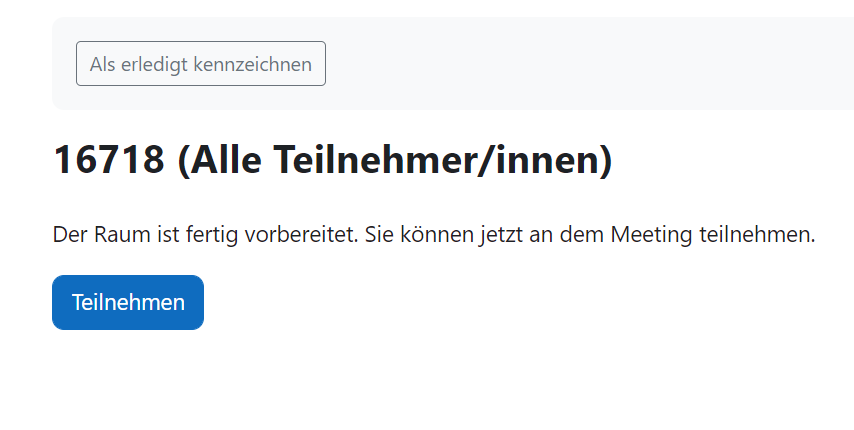Click the word 'teilnehmen.' ending the status text
854x430 pixels.
(x=757, y=235)
